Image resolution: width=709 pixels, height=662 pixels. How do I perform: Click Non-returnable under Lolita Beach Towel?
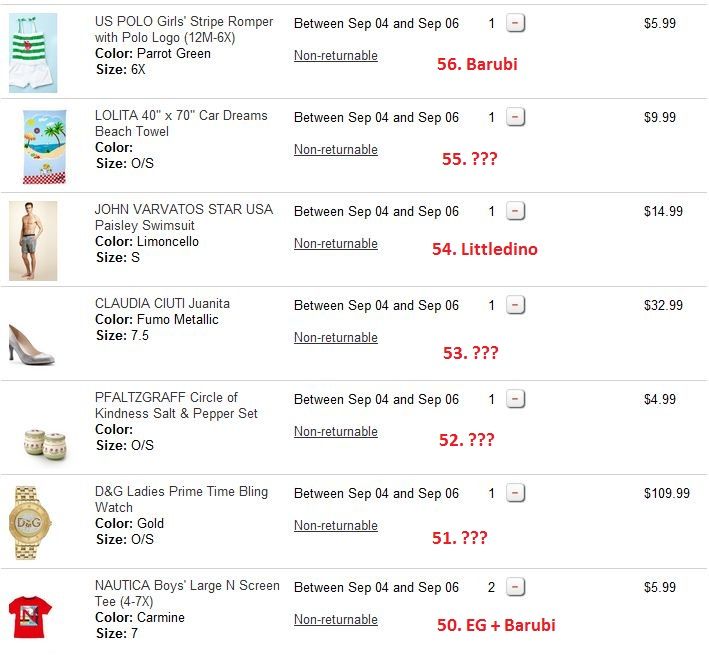335,150
